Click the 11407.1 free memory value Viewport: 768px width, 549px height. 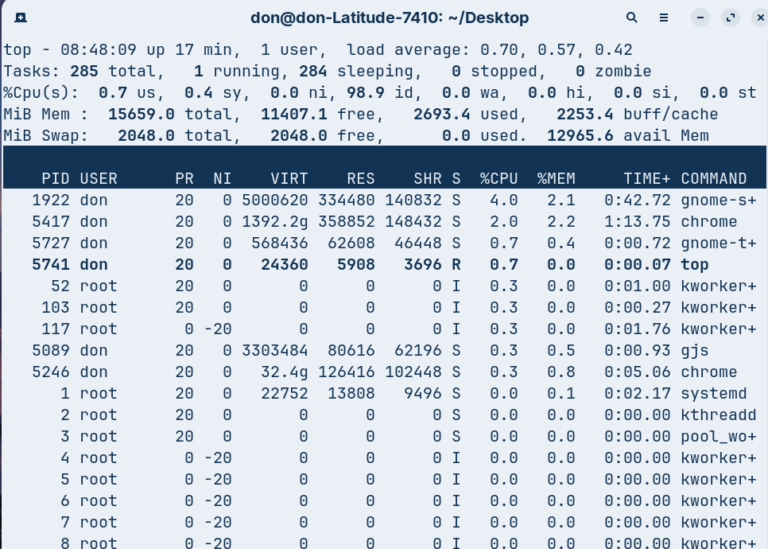[x=294, y=114]
